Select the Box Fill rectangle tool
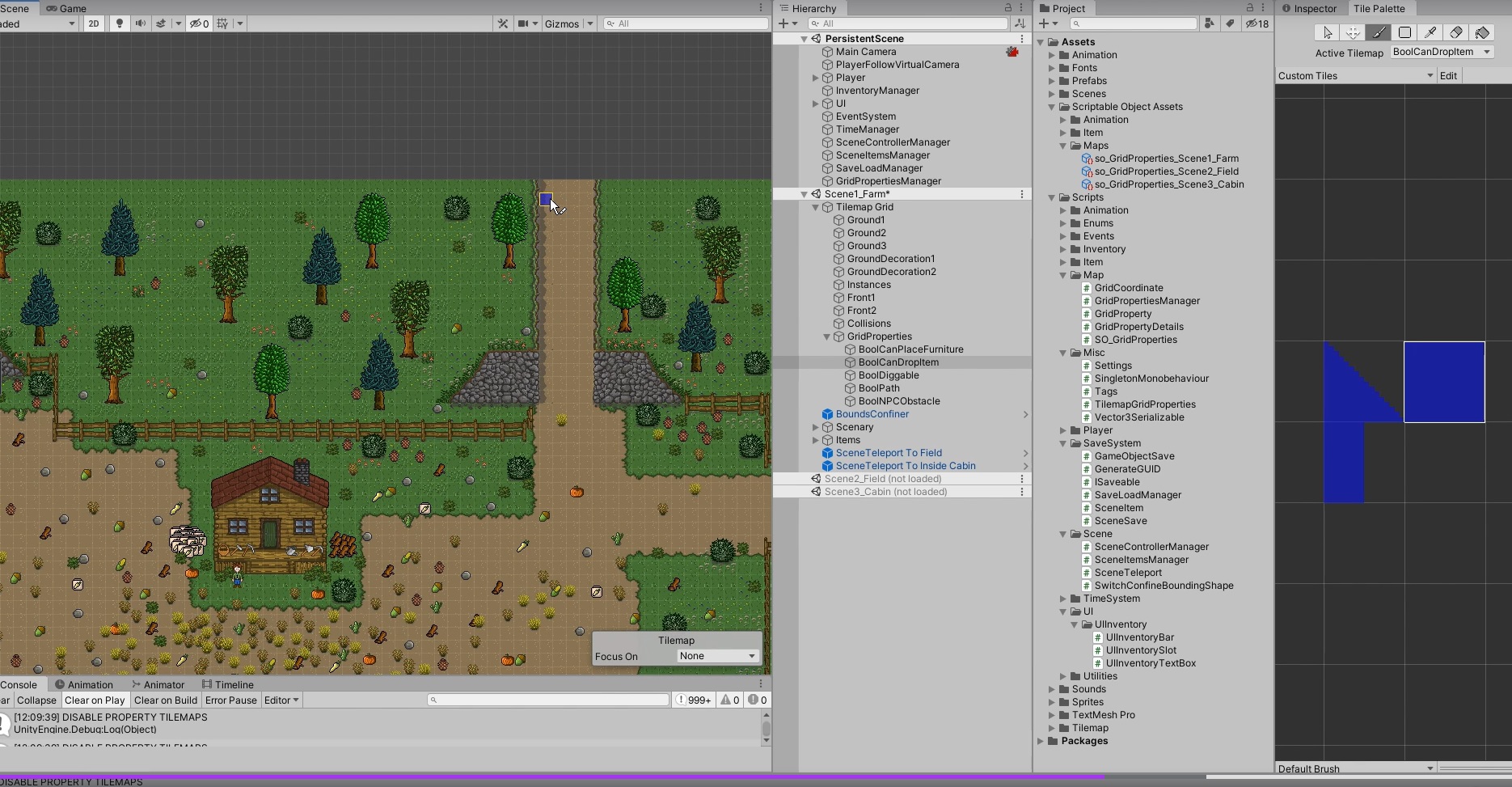Image resolution: width=1512 pixels, height=787 pixels. click(x=1404, y=32)
